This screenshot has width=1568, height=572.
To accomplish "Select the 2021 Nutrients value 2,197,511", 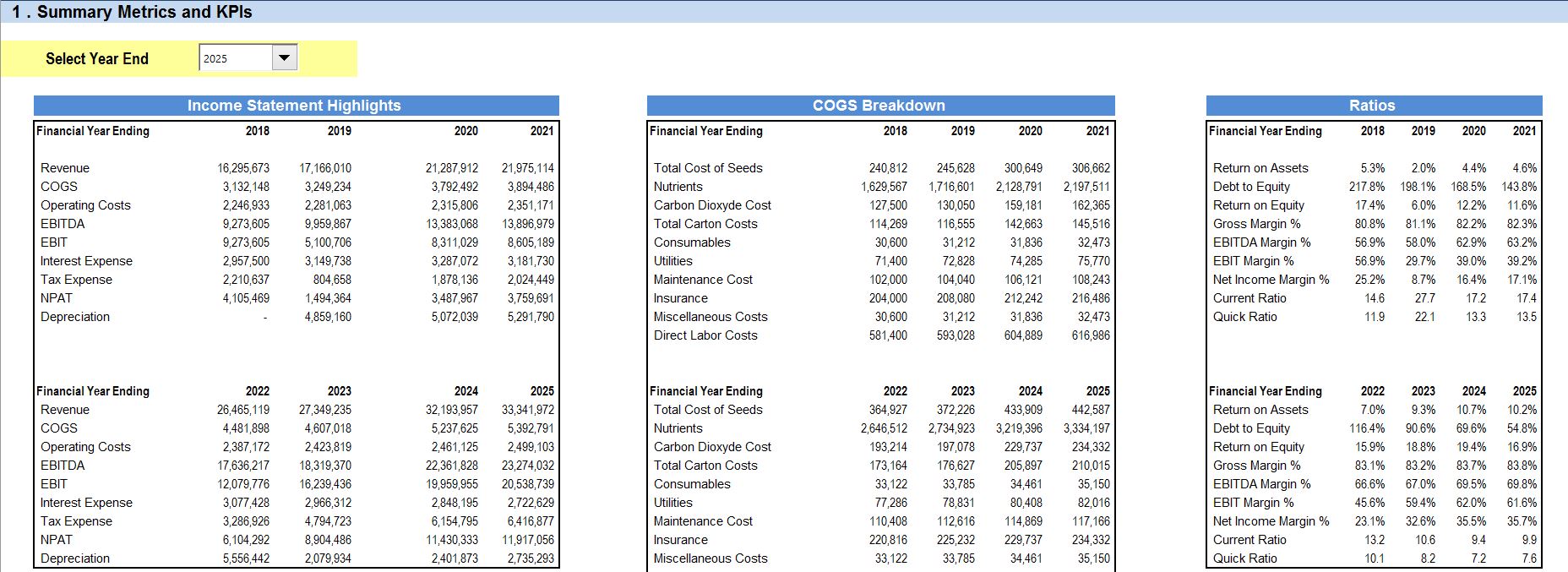I will point(1086,187).
